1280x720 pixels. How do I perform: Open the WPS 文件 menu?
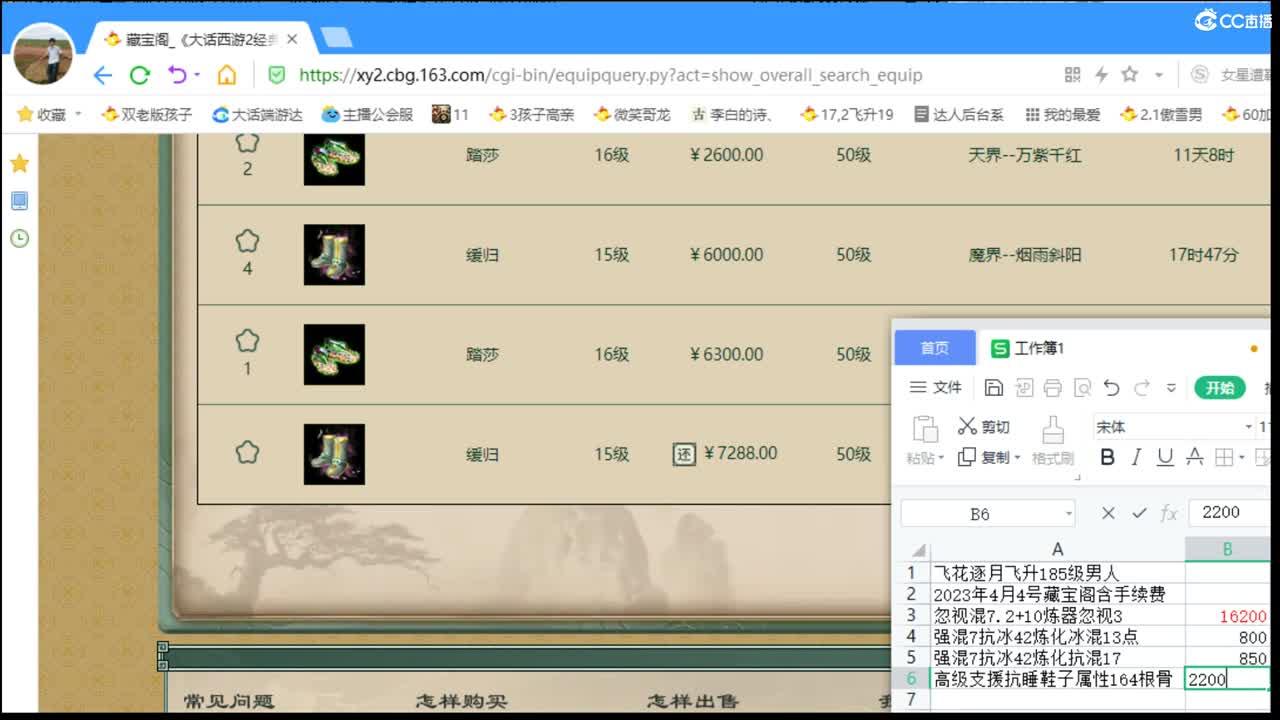935,388
